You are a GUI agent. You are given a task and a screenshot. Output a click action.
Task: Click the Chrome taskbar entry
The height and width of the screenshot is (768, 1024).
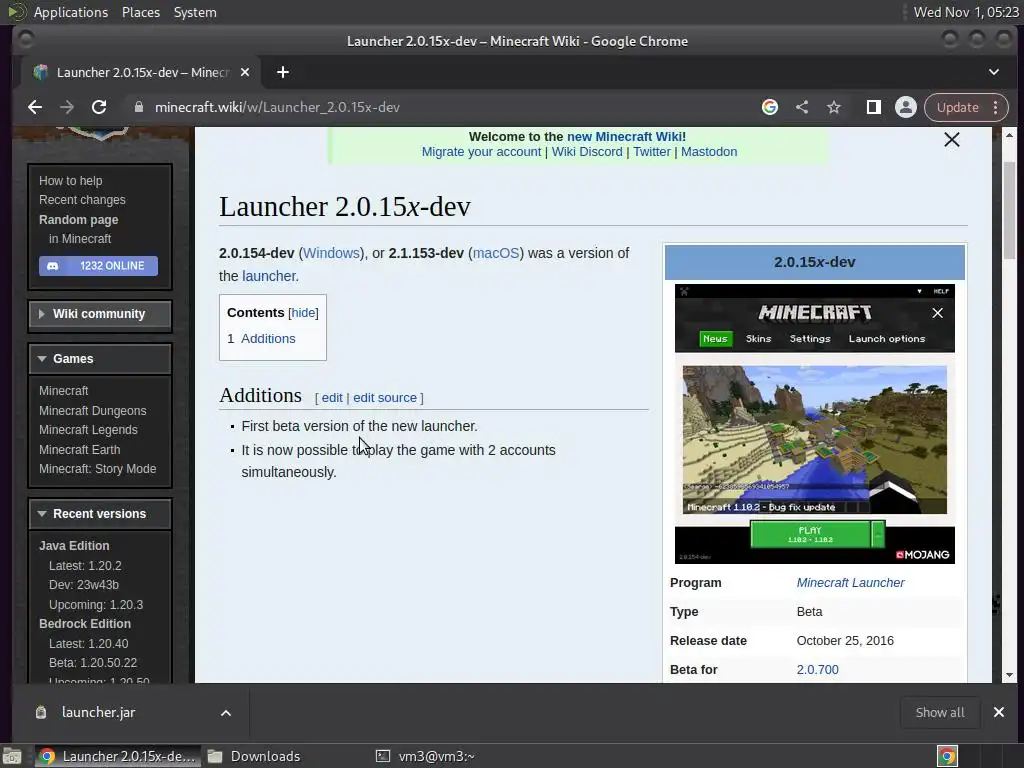(118, 756)
